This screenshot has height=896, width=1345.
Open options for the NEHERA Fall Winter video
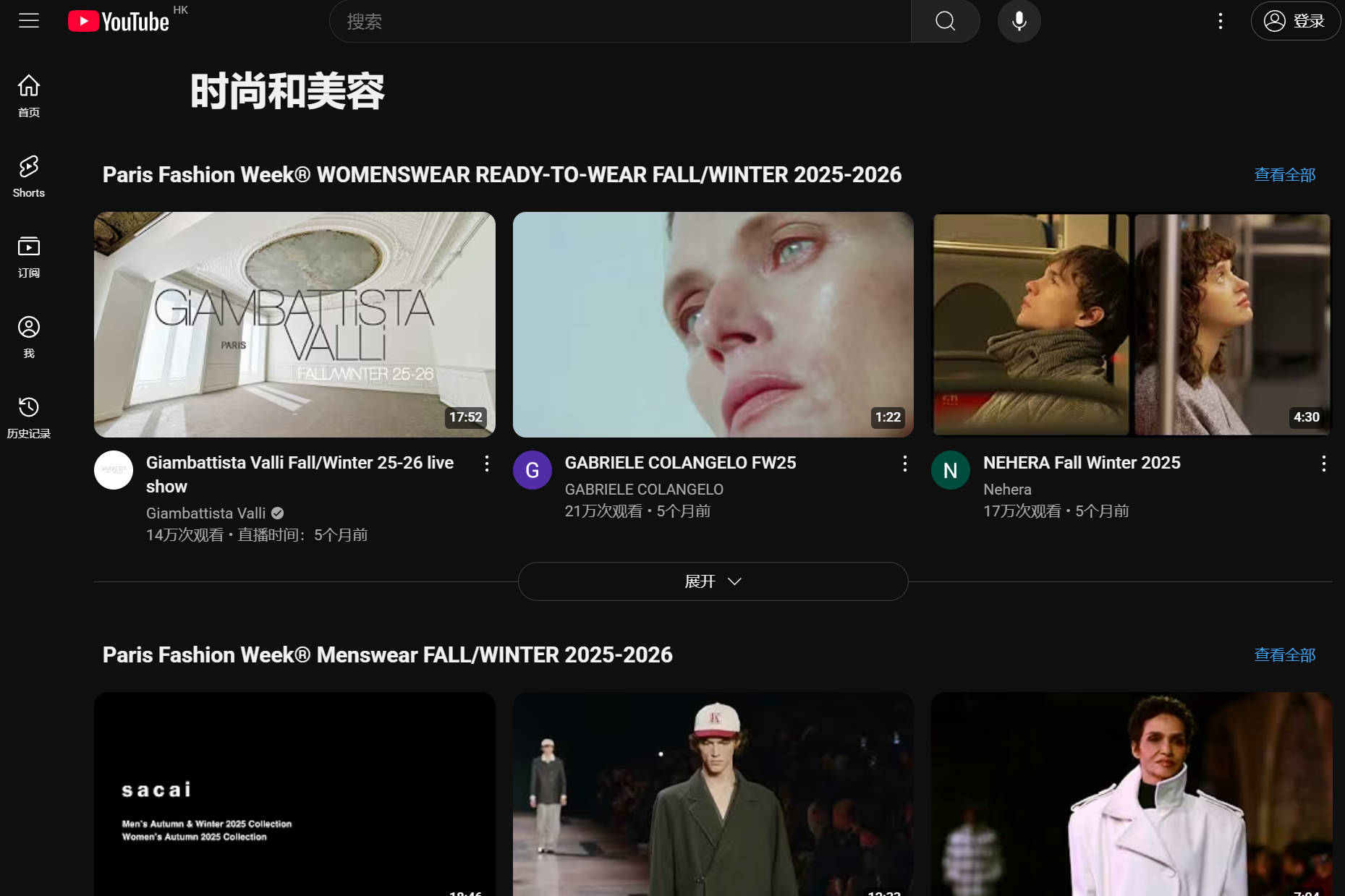pyautogui.click(x=1325, y=464)
